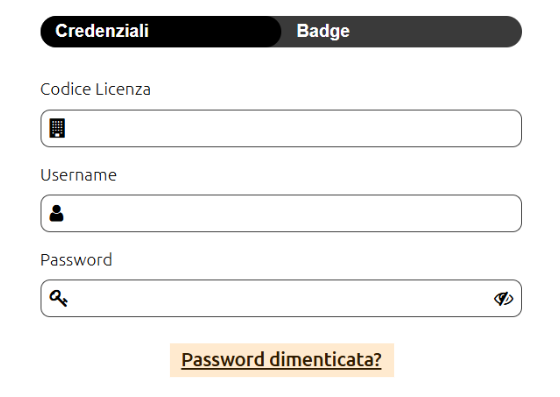The image size is (560, 397).
Task: Select the gray Badge segment
Action: pos(401,31)
